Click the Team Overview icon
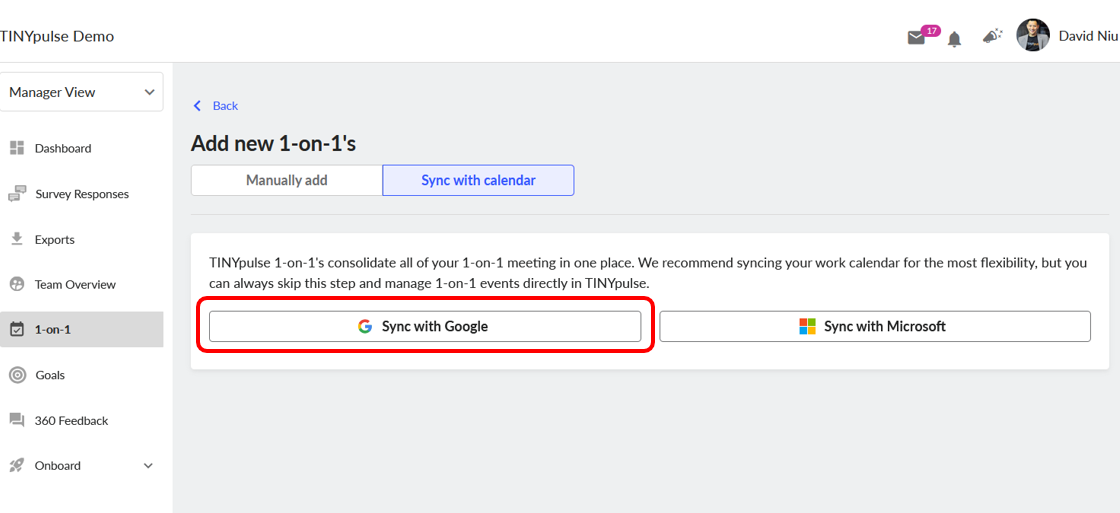 click(x=17, y=284)
